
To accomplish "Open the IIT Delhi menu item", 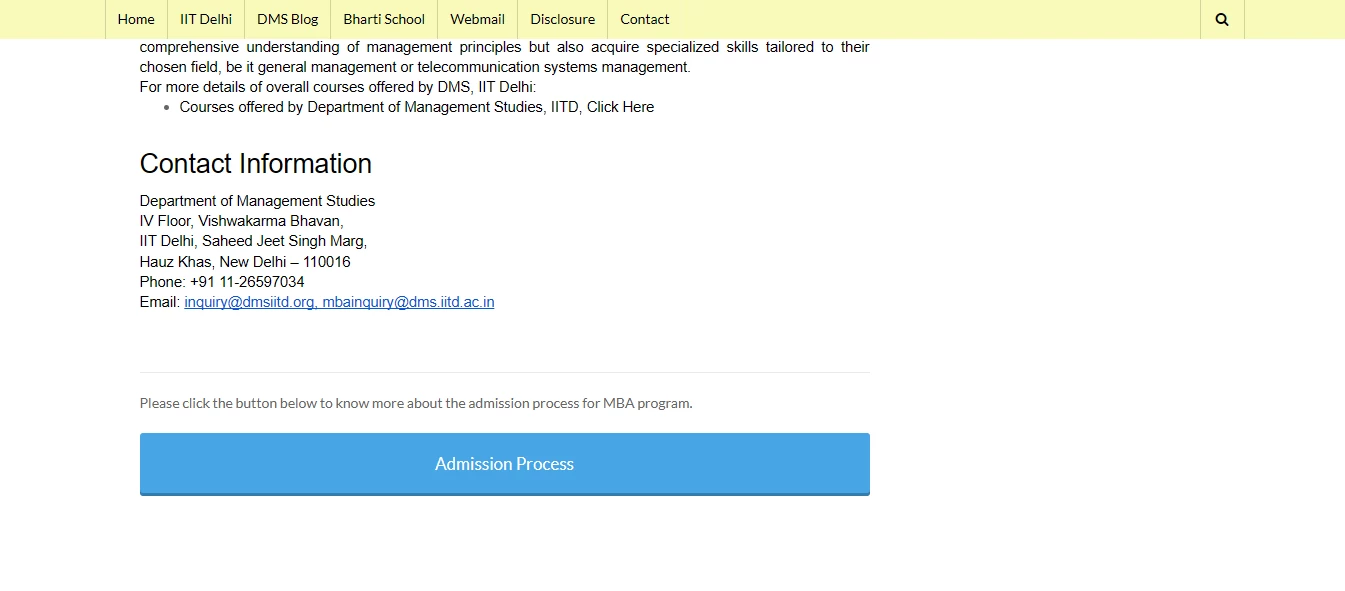I will (x=205, y=19).
